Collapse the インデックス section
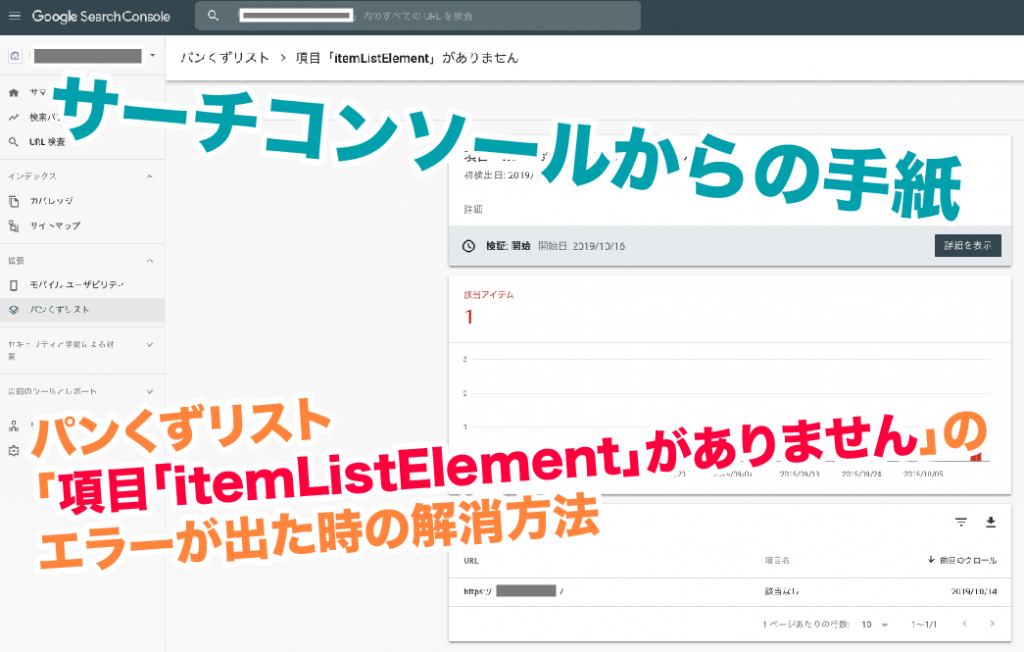 (150, 176)
